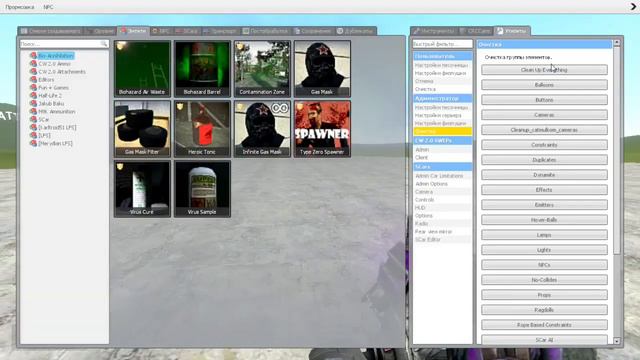640x360 pixels.
Task: Click the No-Collides cleanup button
Action: (x=544, y=280)
